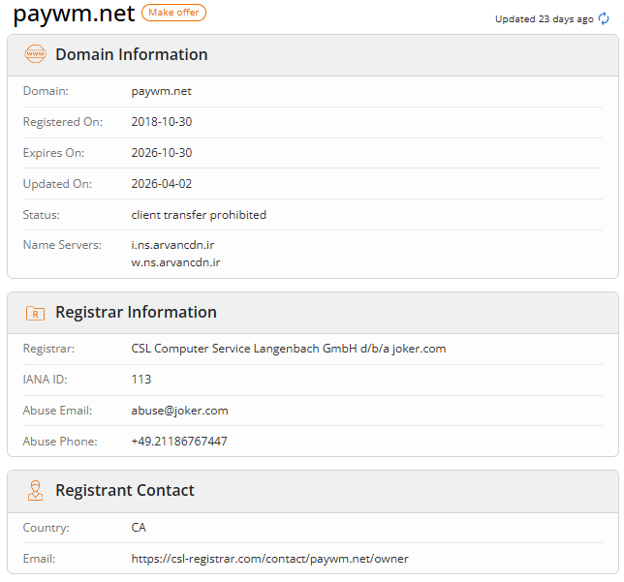Click the abuse phone number +49.21186767447
The image size is (624, 582).
(x=179, y=441)
